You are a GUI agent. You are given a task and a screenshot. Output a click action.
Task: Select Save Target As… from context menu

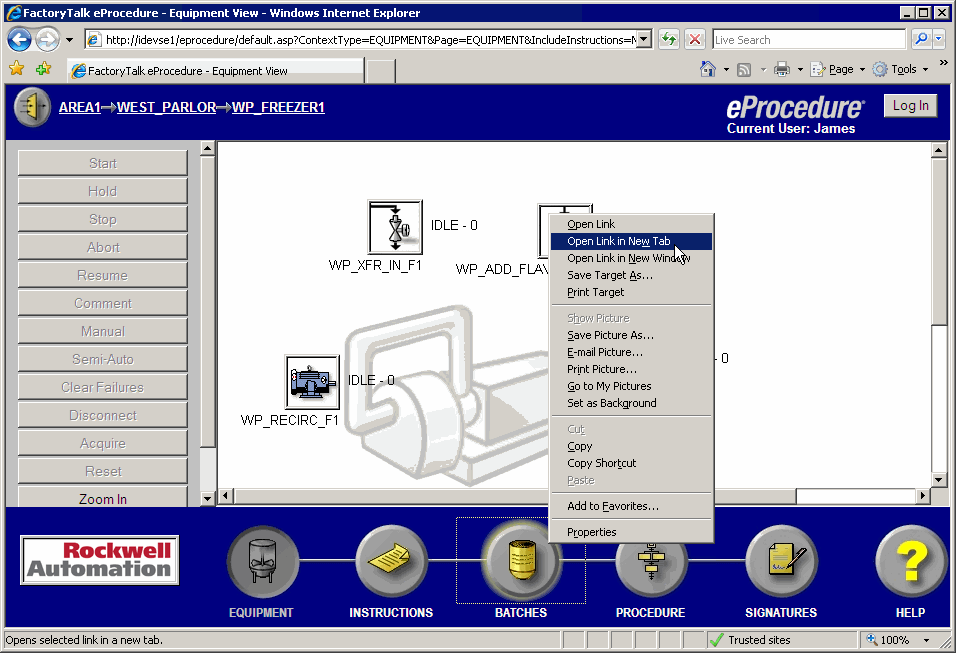coord(631,276)
